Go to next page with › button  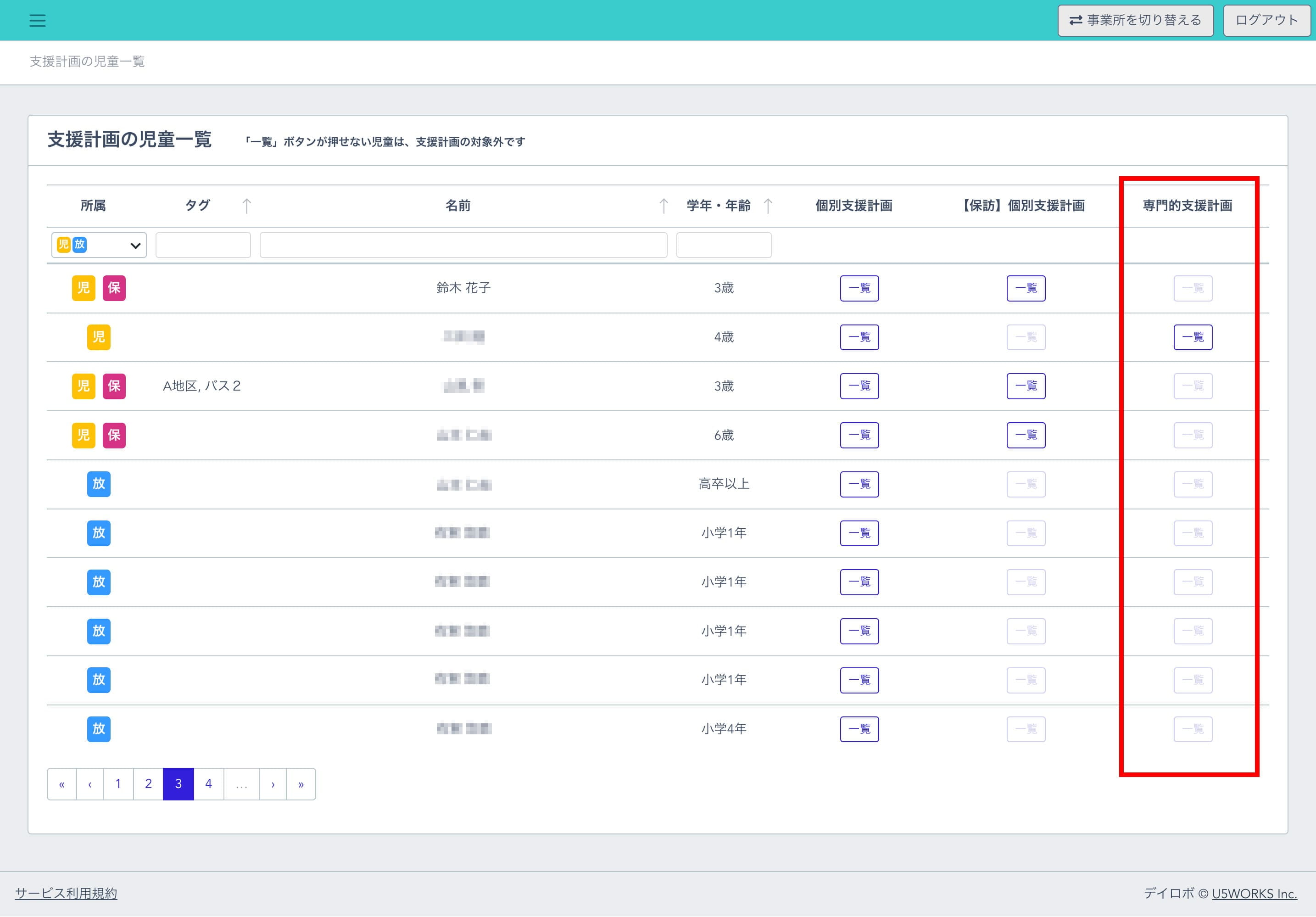pyautogui.click(x=273, y=784)
